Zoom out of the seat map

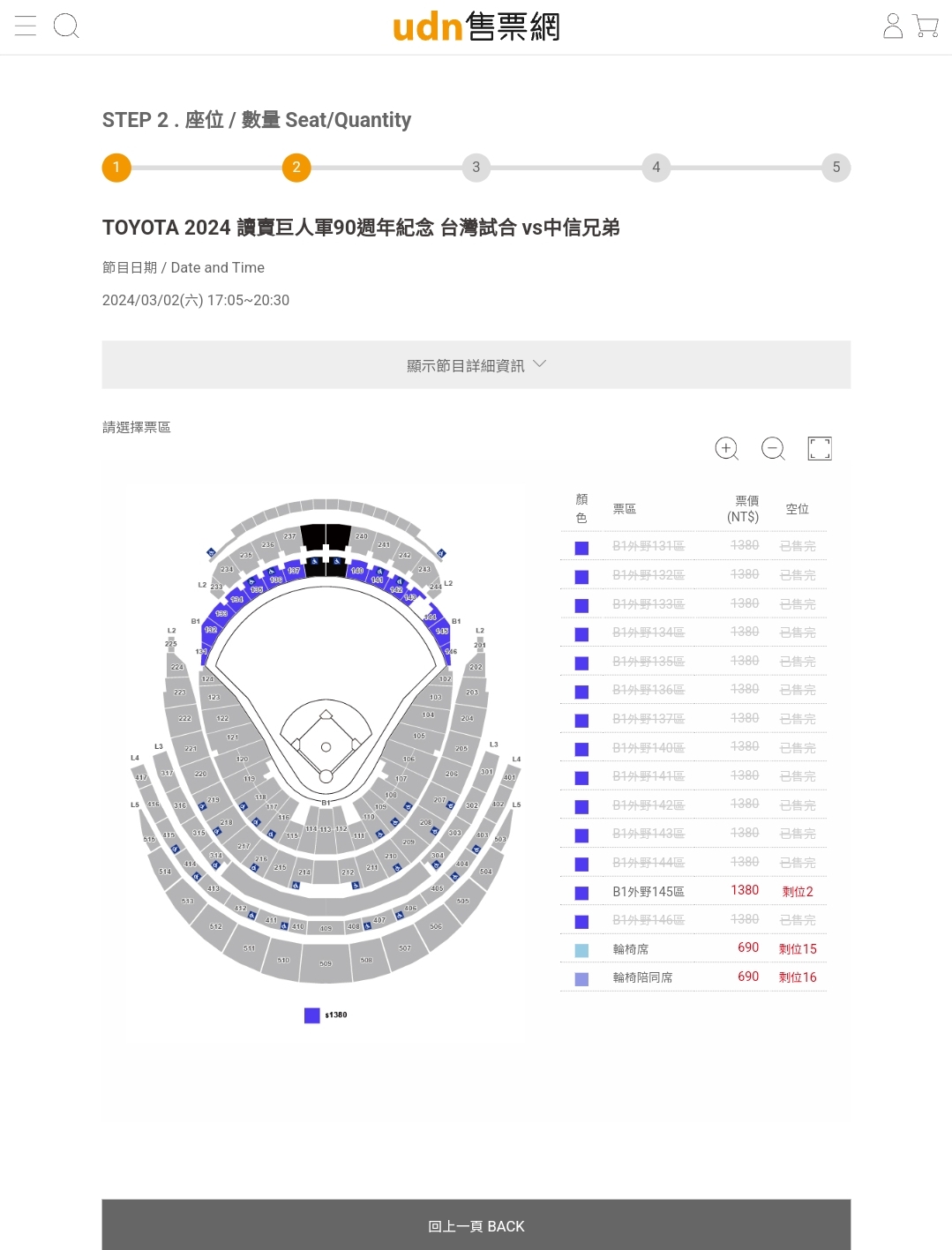[x=773, y=448]
